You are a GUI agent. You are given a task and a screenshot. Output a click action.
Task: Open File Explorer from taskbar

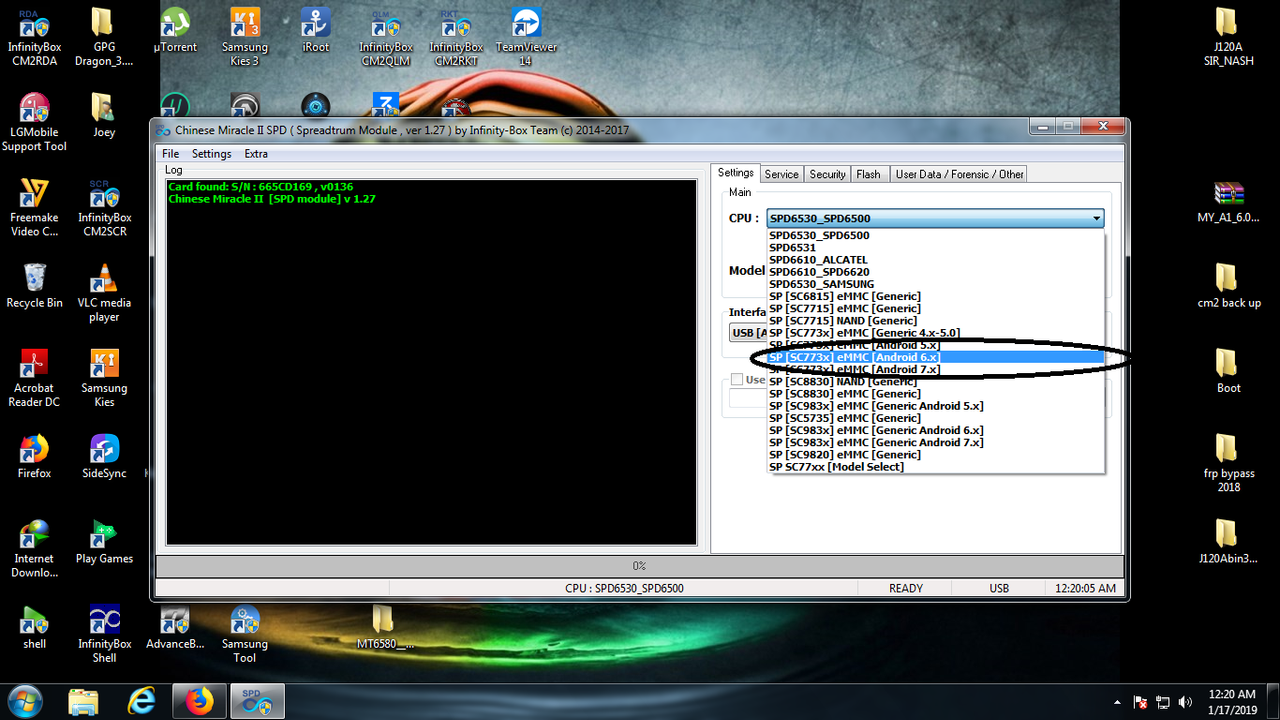[x=84, y=702]
